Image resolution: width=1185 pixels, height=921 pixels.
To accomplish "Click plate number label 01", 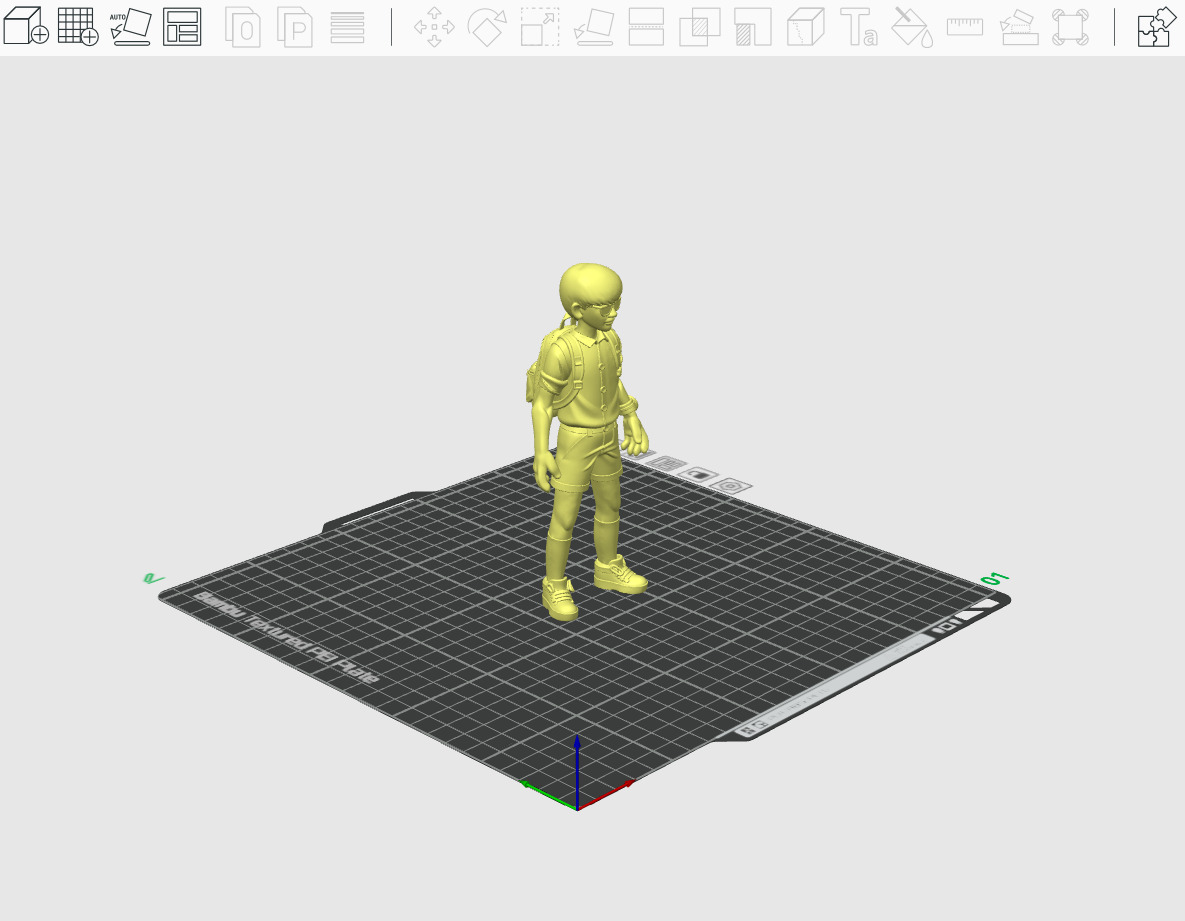I will [995, 579].
